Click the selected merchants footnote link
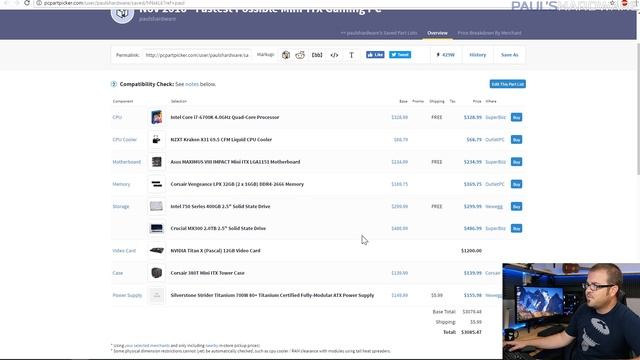 147,346
